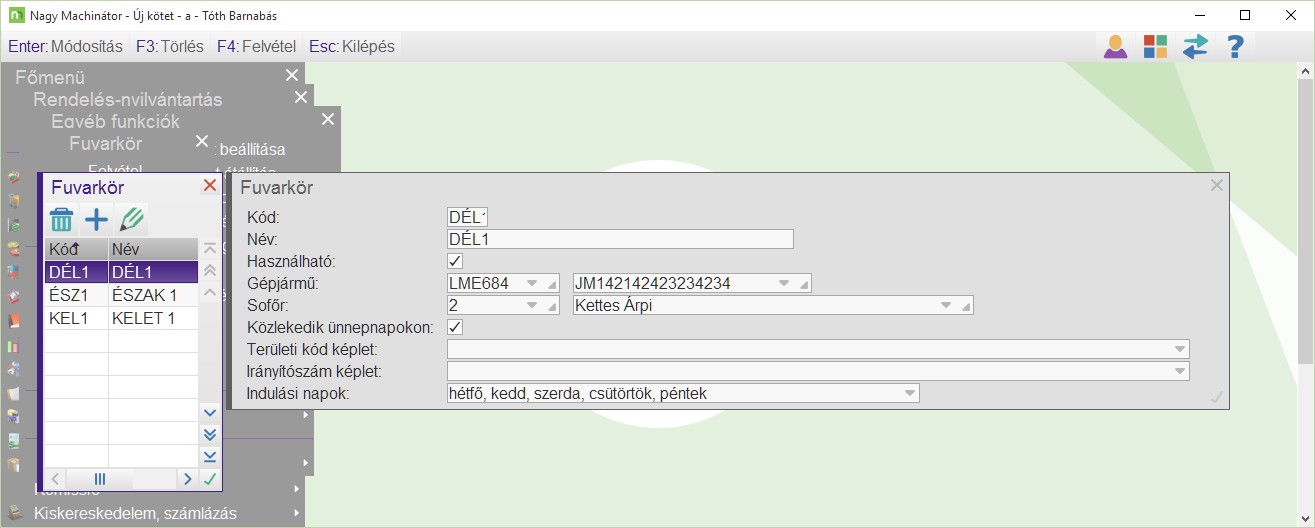
Task: Open help with the question mark icon
Action: (x=1235, y=46)
